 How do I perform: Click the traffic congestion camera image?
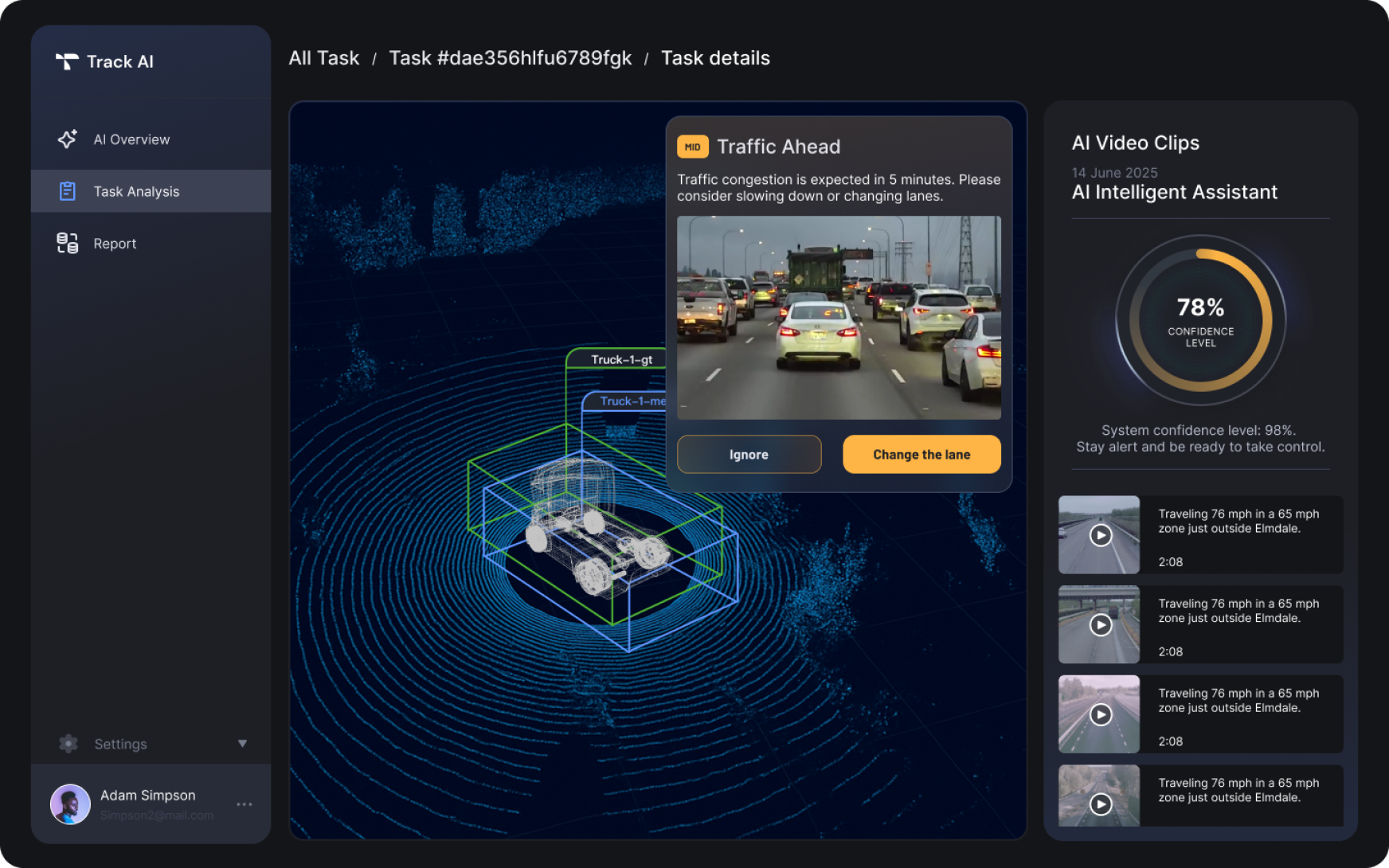(x=839, y=318)
